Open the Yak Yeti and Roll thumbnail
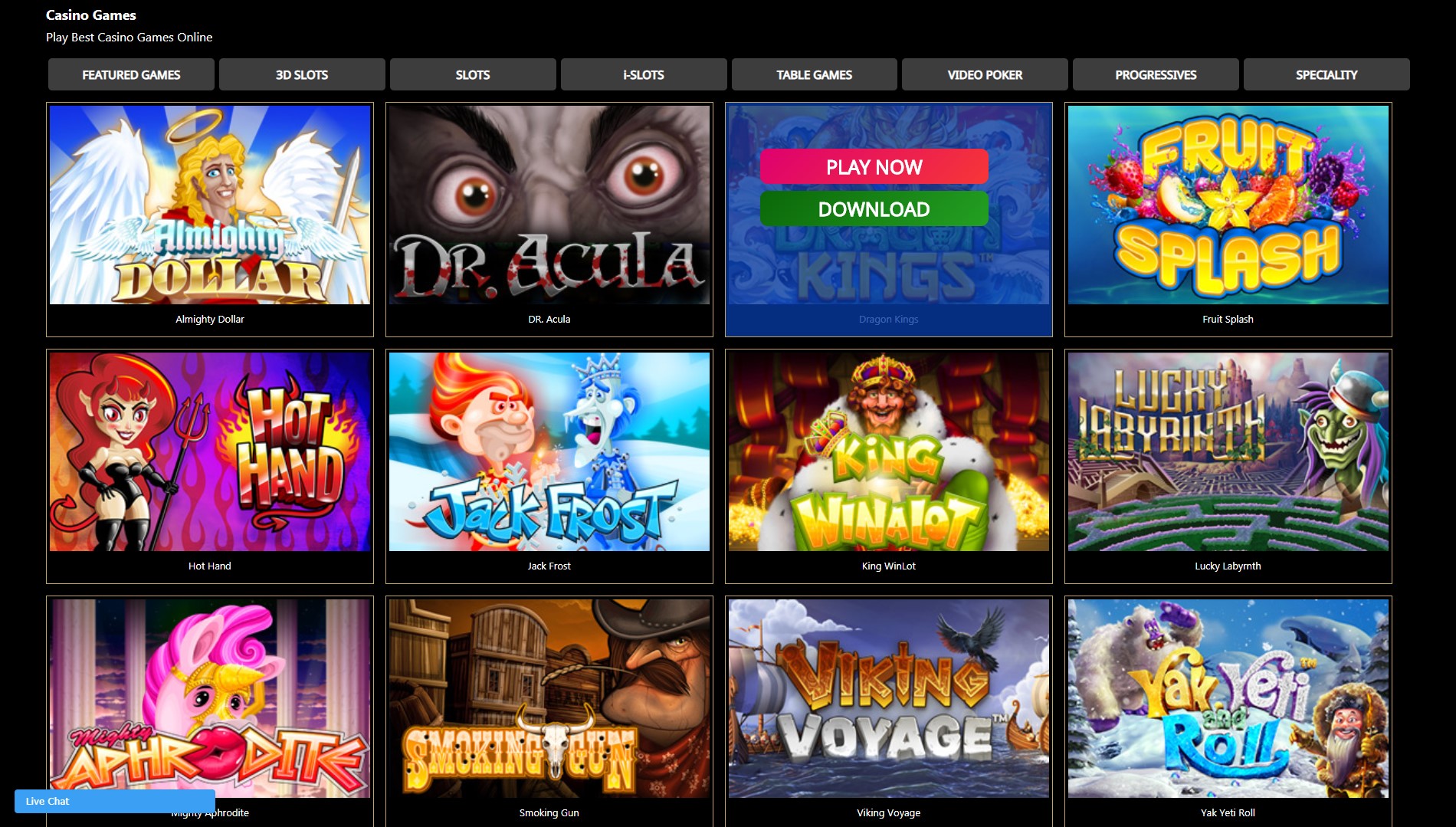This screenshot has width=1456, height=827. [x=1228, y=698]
